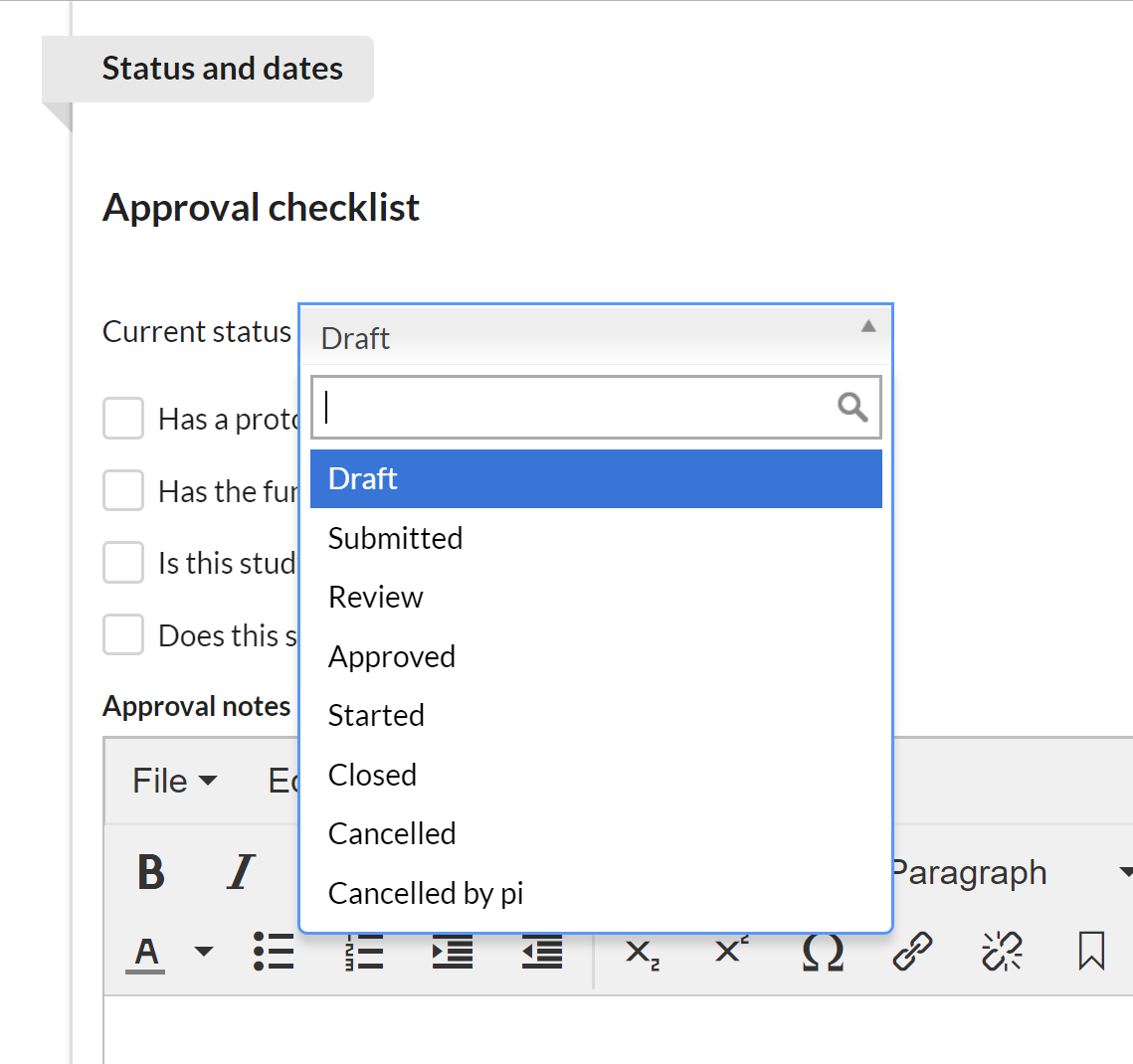Screen dimensions: 1133x1064
Task: Tick the "Has the fun..." checkbox
Action: coord(123,491)
